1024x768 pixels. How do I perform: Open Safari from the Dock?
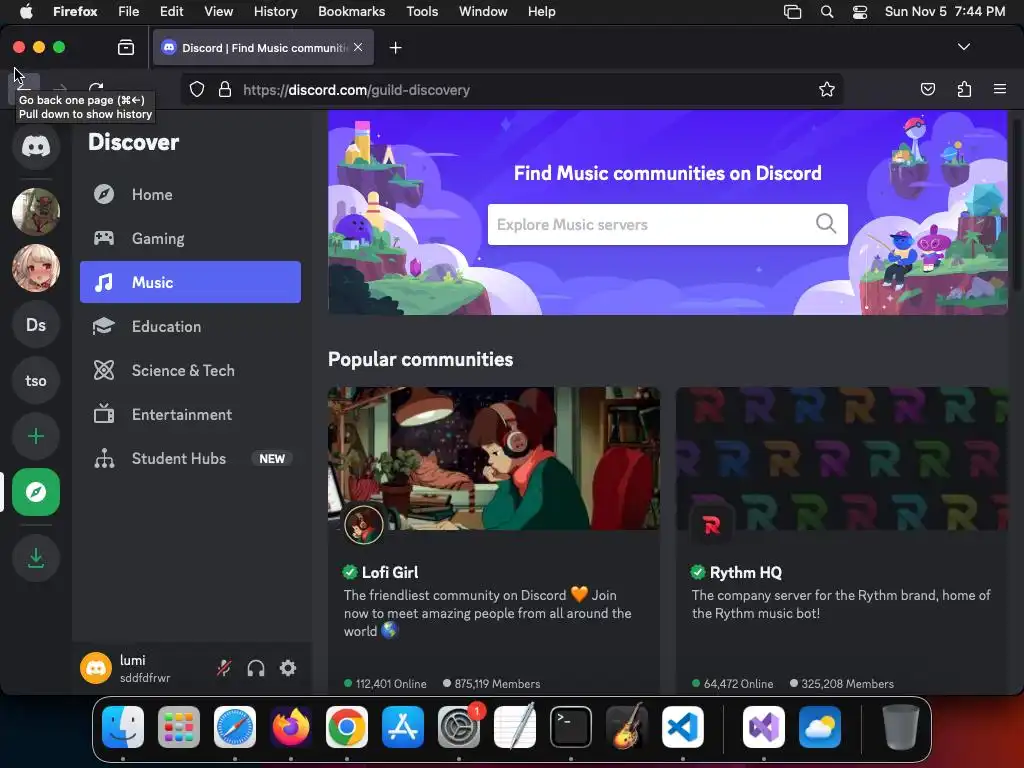[235, 727]
